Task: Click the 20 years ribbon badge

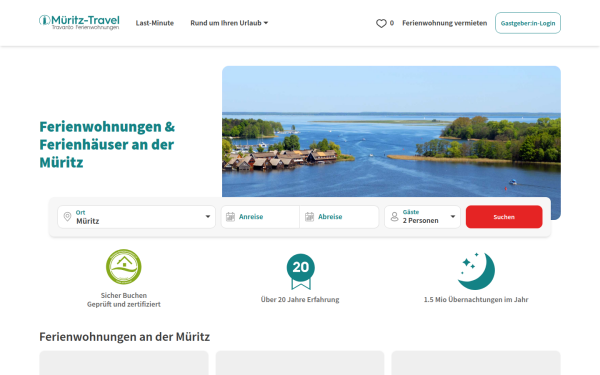Action: (x=301, y=272)
